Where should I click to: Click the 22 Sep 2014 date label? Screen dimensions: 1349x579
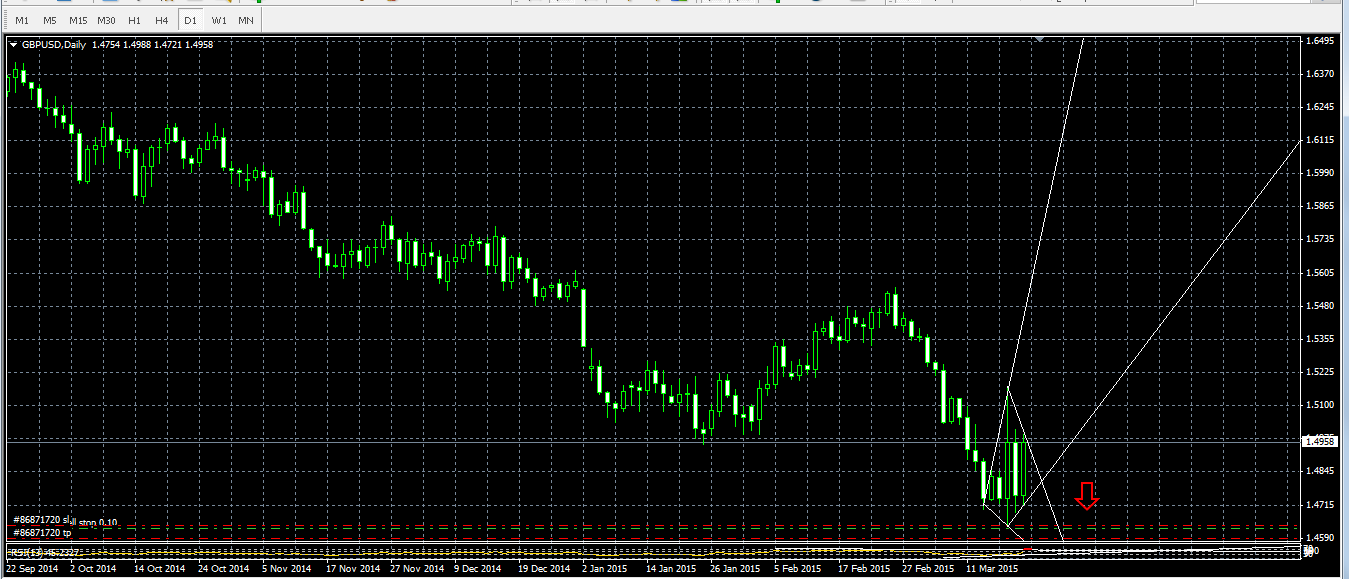[x=32, y=568]
